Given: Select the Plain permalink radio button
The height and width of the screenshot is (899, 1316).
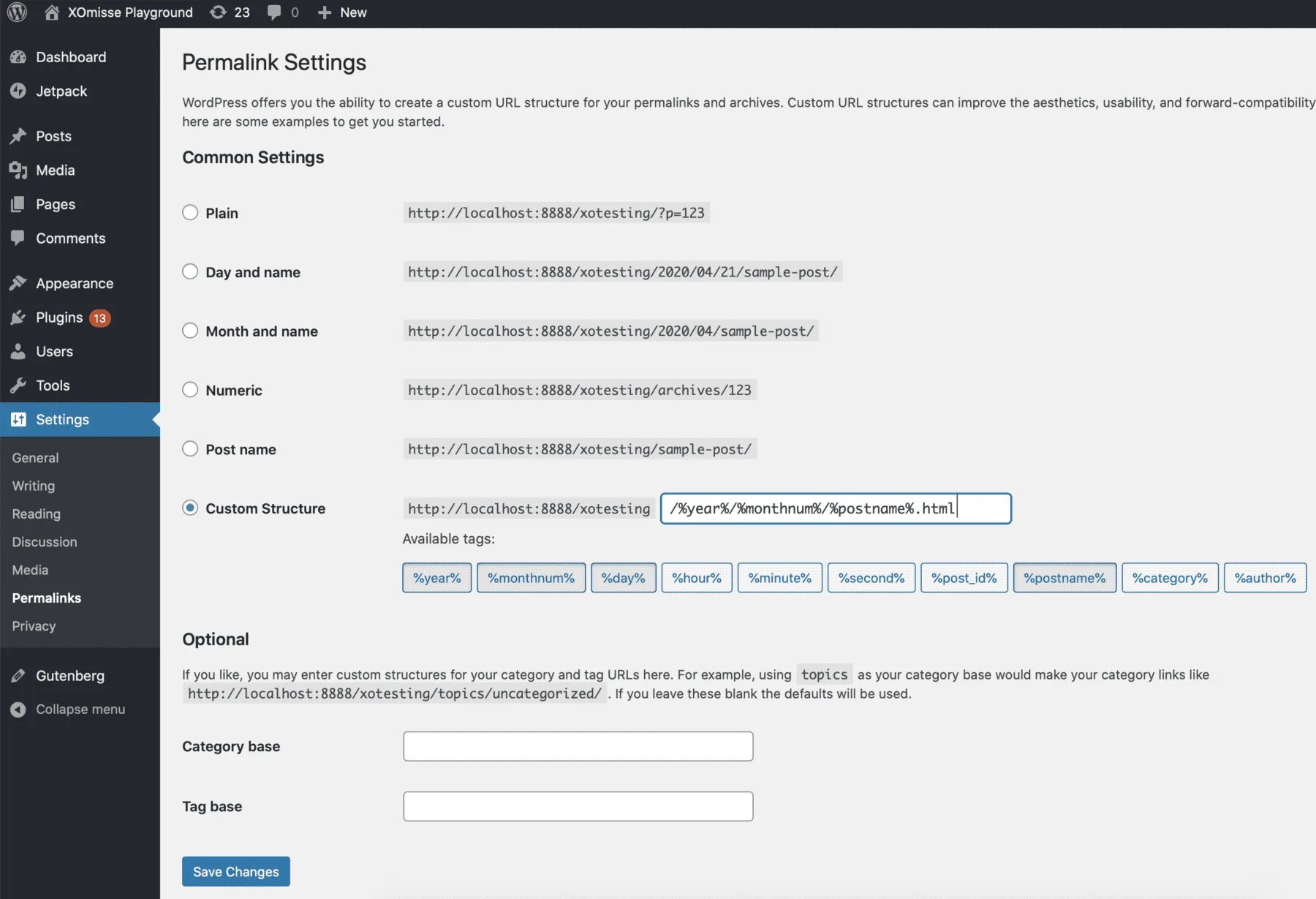Looking at the screenshot, I should [x=190, y=213].
